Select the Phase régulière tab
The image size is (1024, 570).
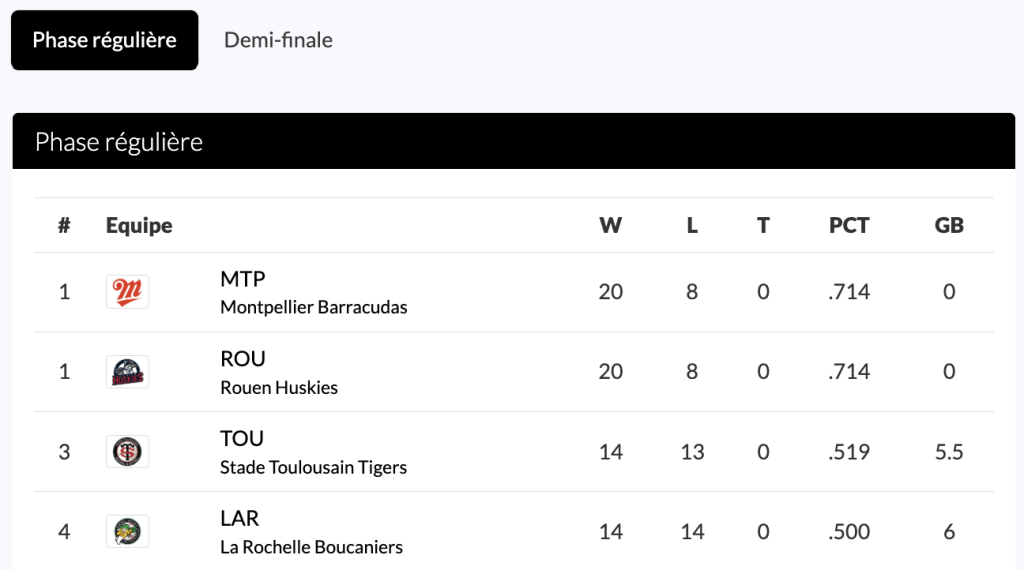tap(104, 40)
